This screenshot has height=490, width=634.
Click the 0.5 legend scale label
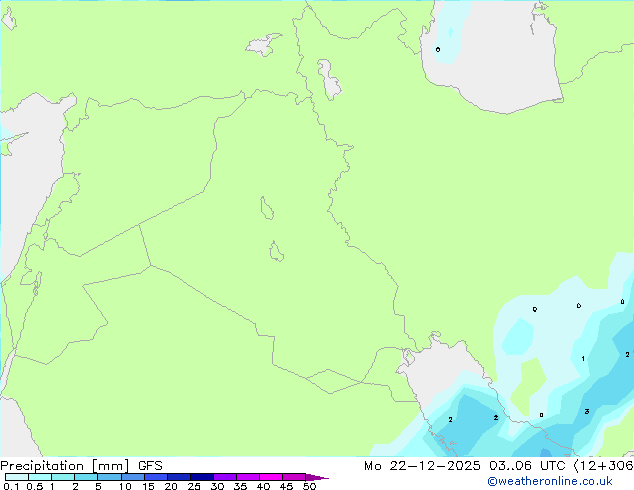coord(35,486)
